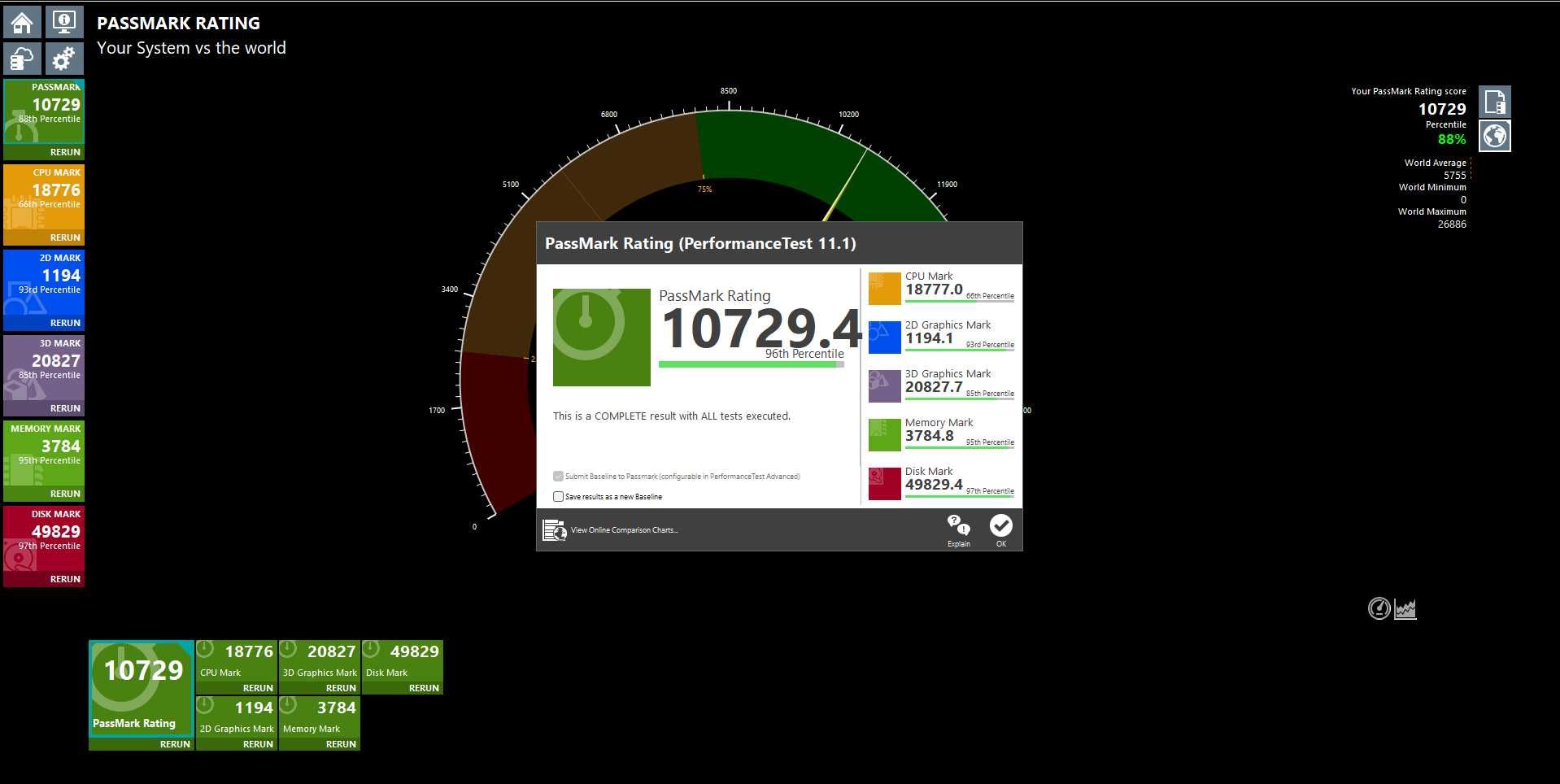Click the World Maximum 26886 value
This screenshot has height=784, width=1560.
click(x=1452, y=224)
